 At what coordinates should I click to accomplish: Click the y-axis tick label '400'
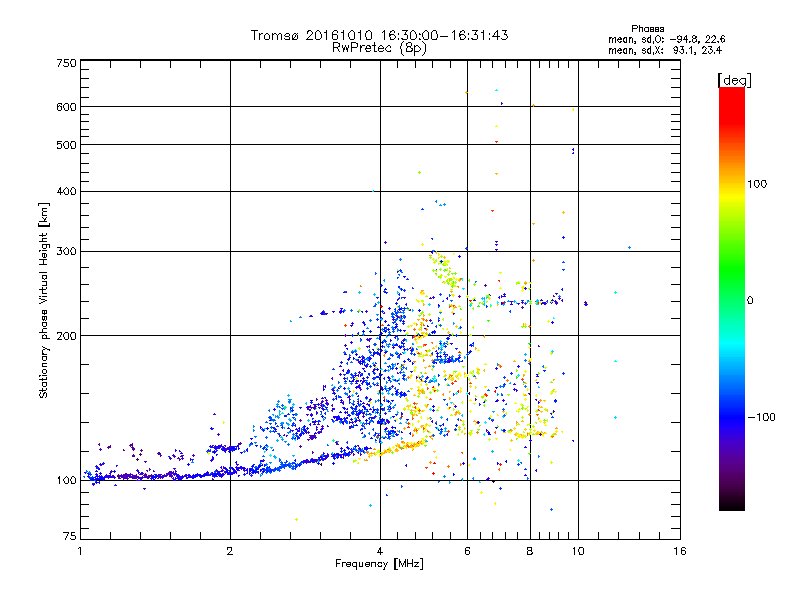pyautogui.click(x=67, y=192)
